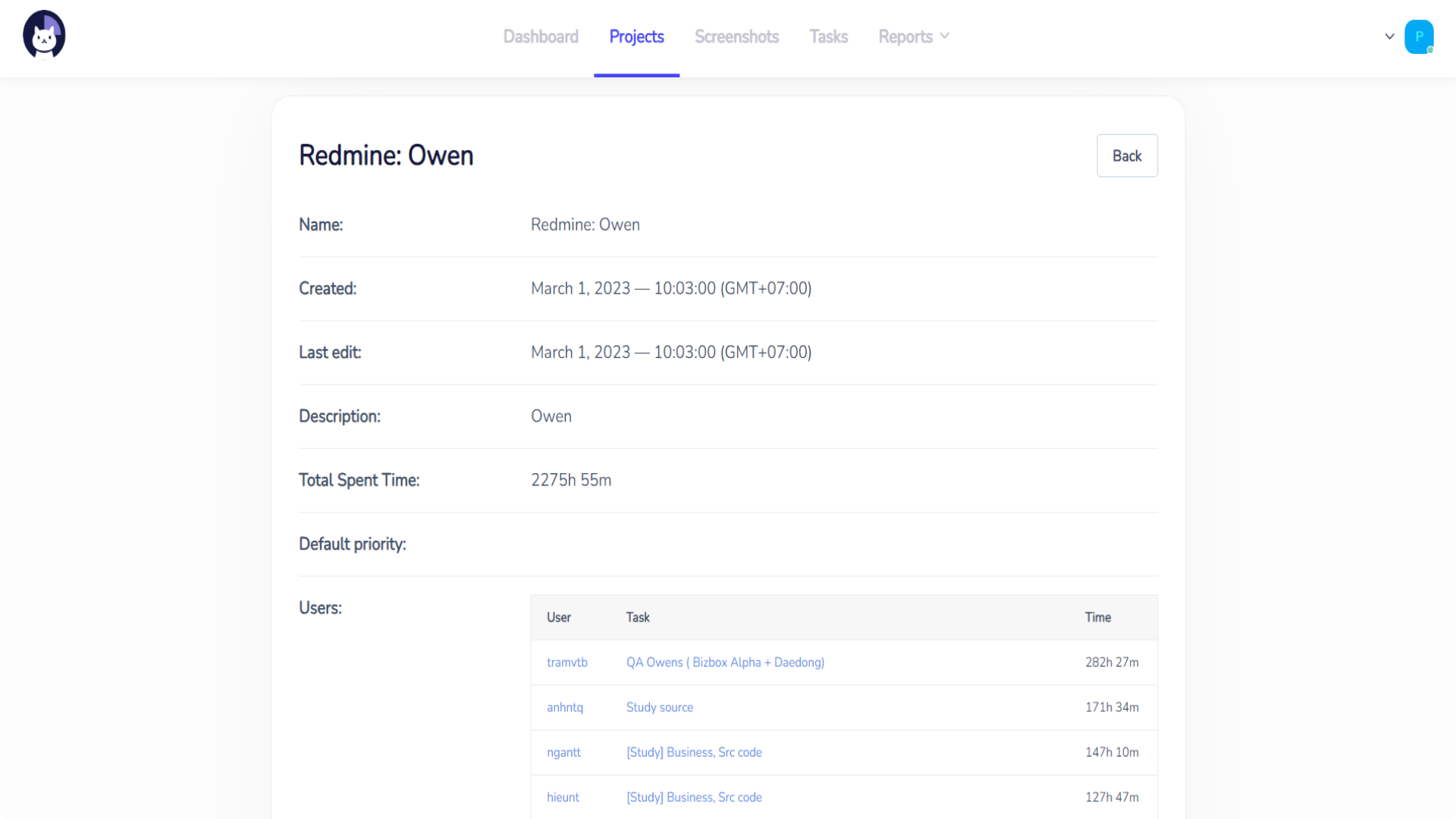The width and height of the screenshot is (1456, 819).
Task: Open the Screenshots tab
Action: [736, 36]
